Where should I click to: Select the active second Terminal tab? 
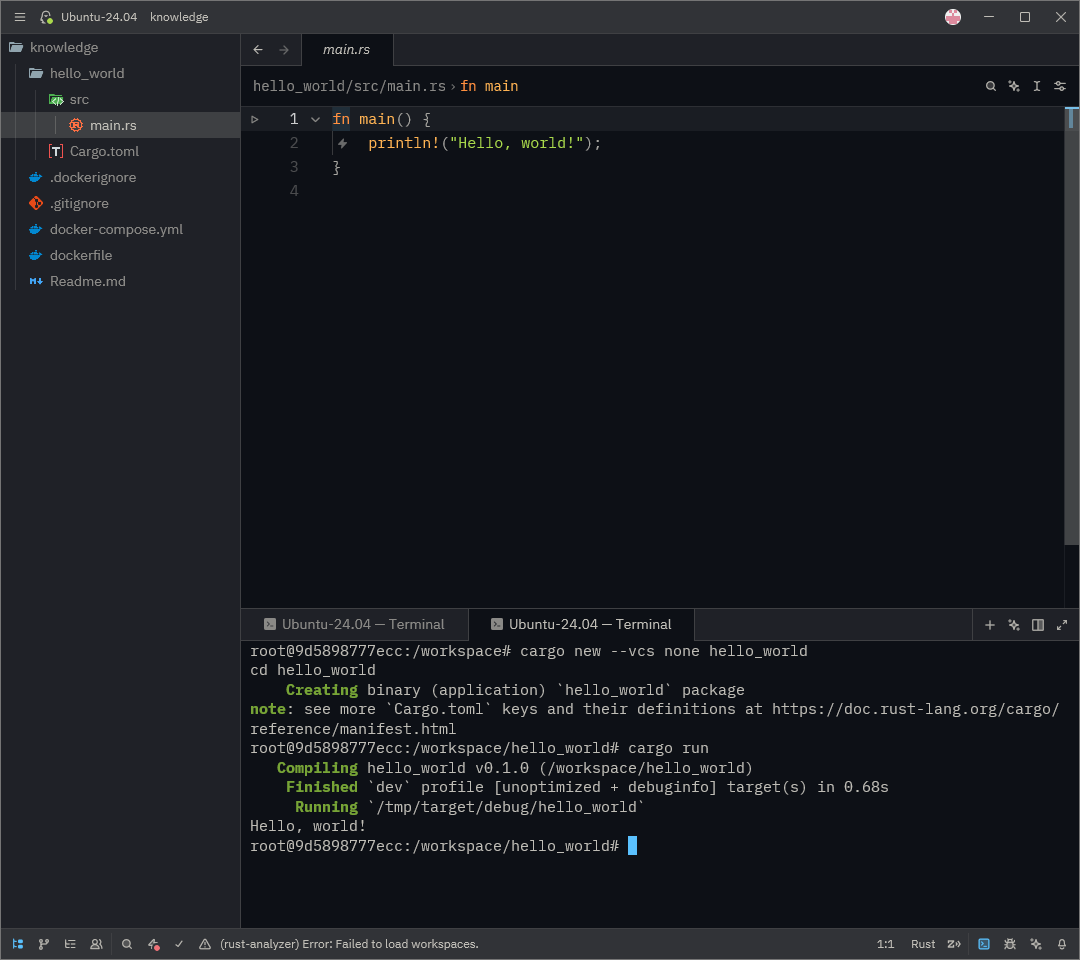coord(581,625)
